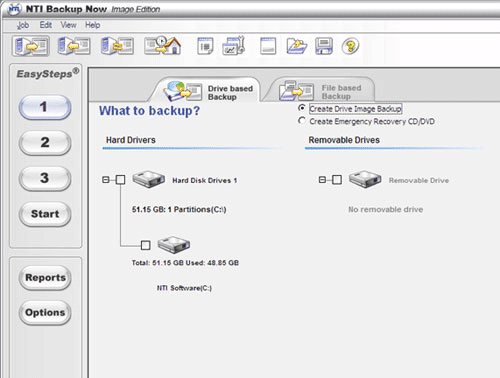This screenshot has width=500, height=378.
Task: Collapse the Hard Disk Drives 1 tree
Action: (106, 180)
